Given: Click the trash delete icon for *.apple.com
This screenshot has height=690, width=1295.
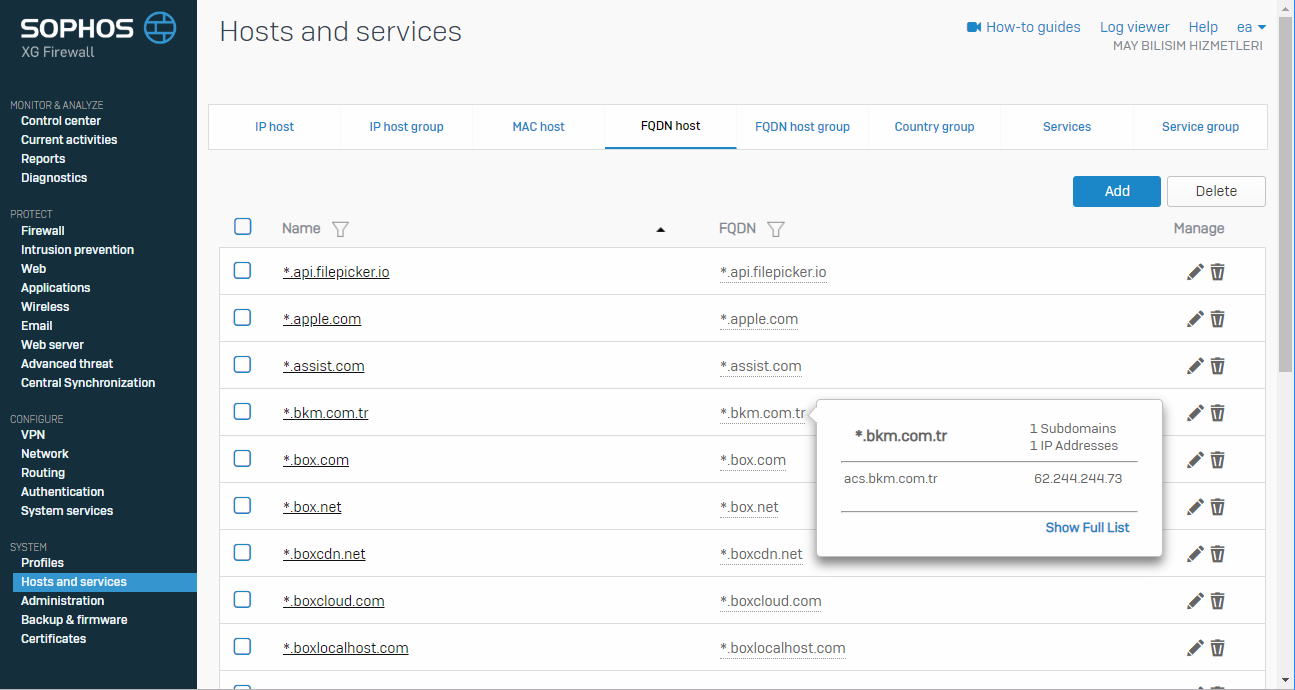Looking at the screenshot, I should click(1217, 319).
